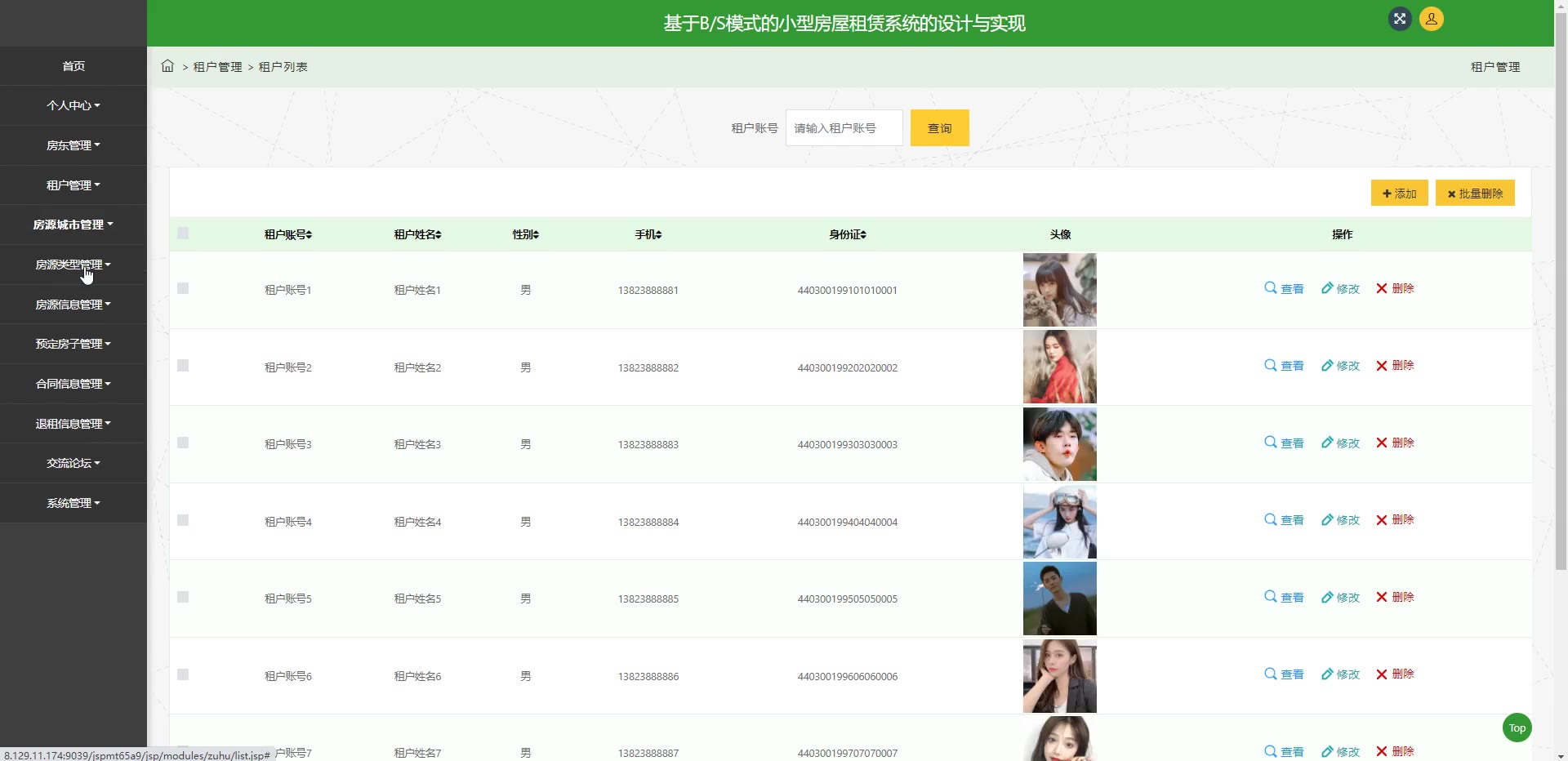Sort by 身份证 column sort arrows
Image resolution: width=1568 pixels, height=761 pixels.
(x=863, y=235)
